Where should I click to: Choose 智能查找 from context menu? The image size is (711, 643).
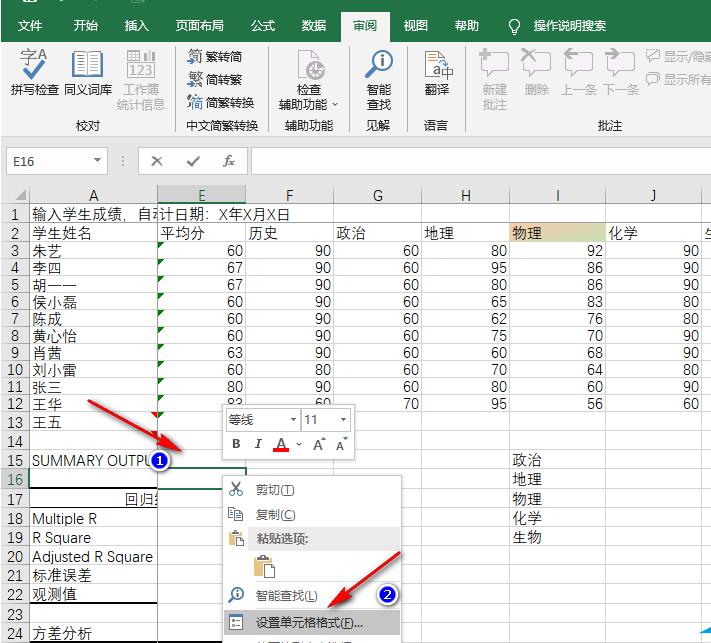pos(312,595)
